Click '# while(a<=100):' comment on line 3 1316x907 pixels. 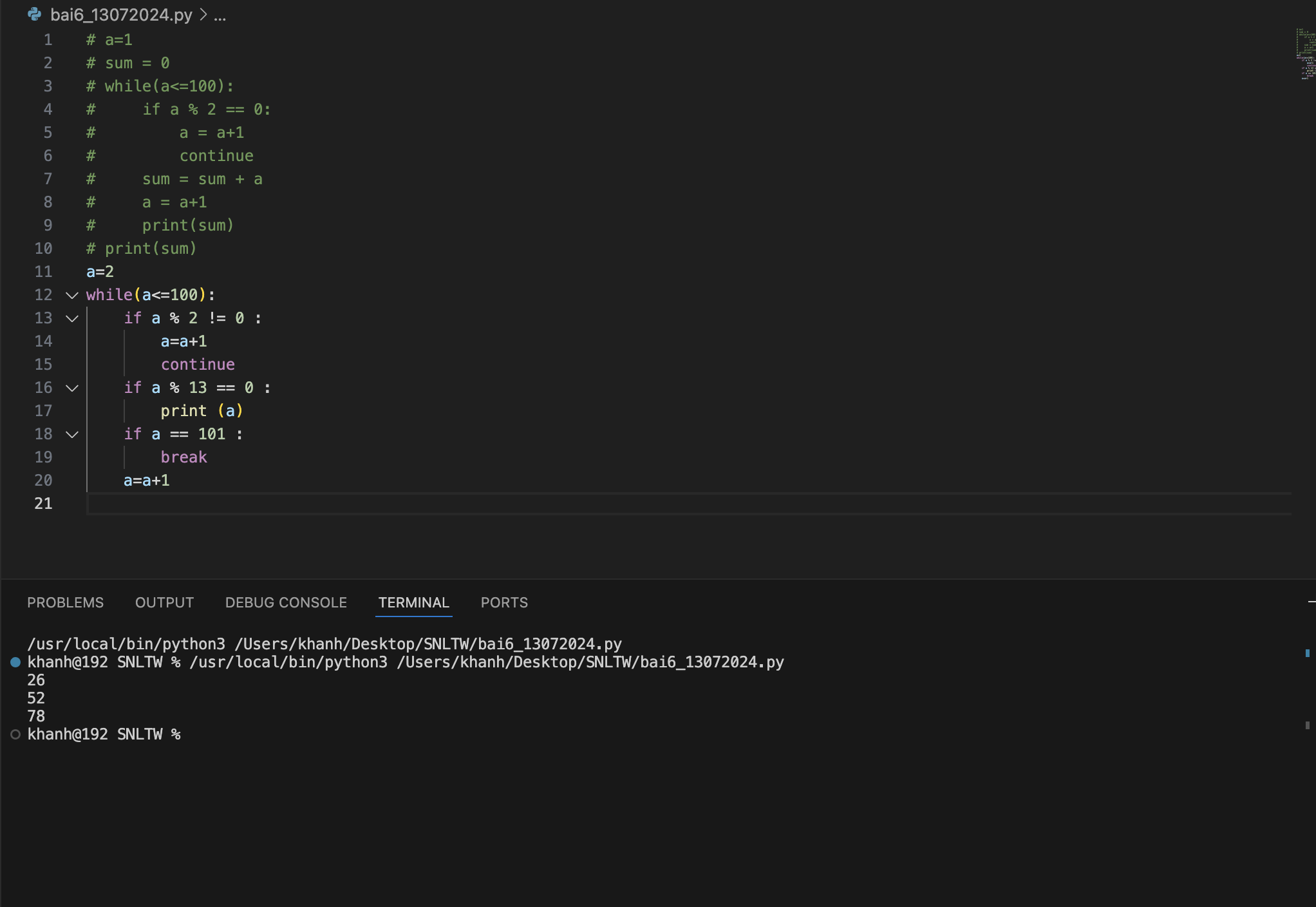point(160,86)
